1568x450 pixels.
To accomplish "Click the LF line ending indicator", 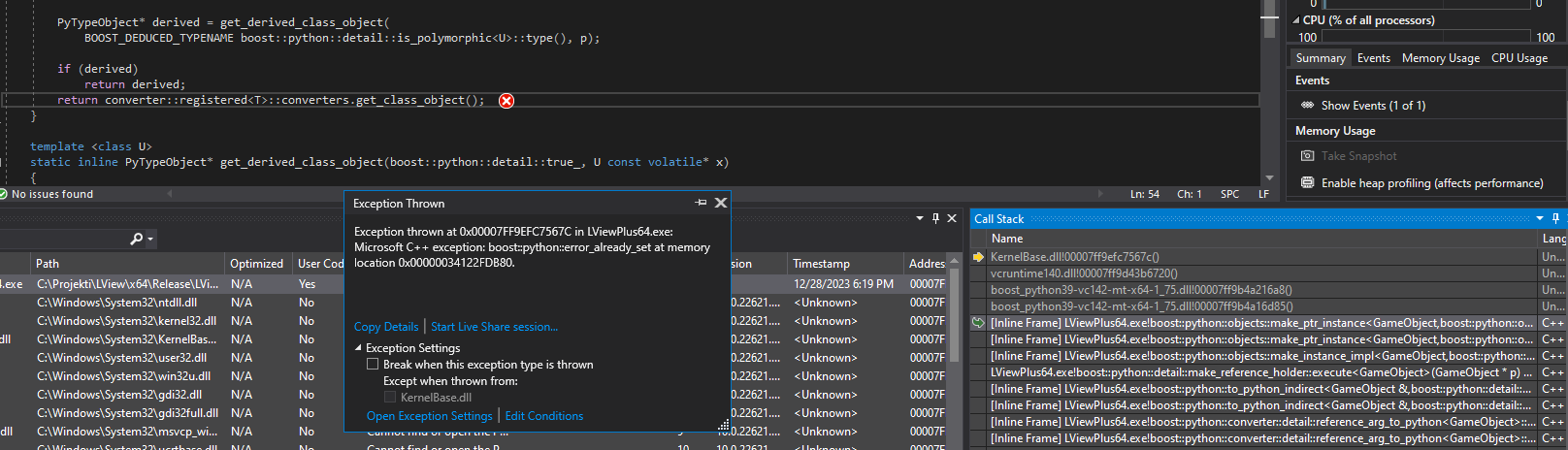I will 1263,194.
